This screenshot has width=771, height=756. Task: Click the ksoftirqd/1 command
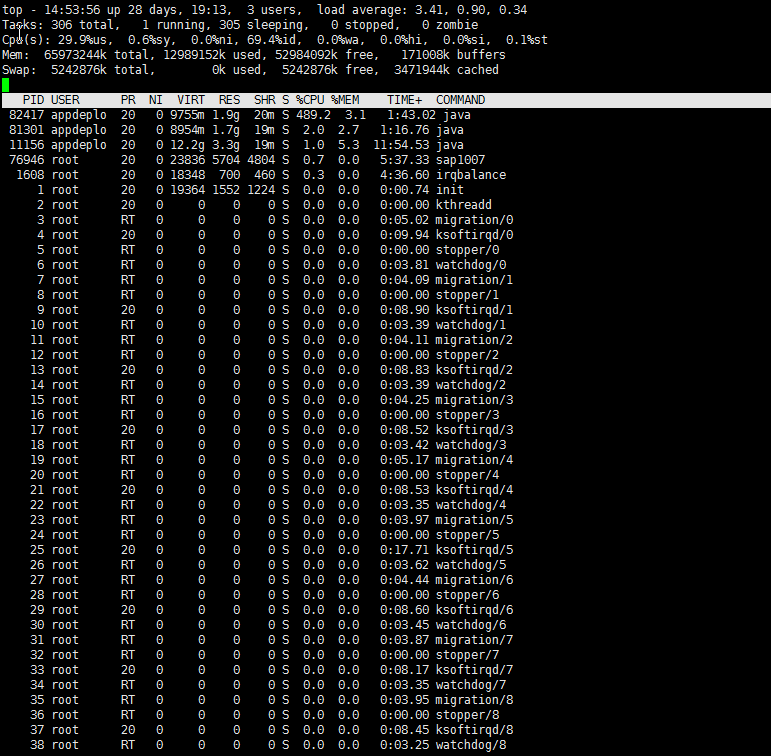click(474, 310)
